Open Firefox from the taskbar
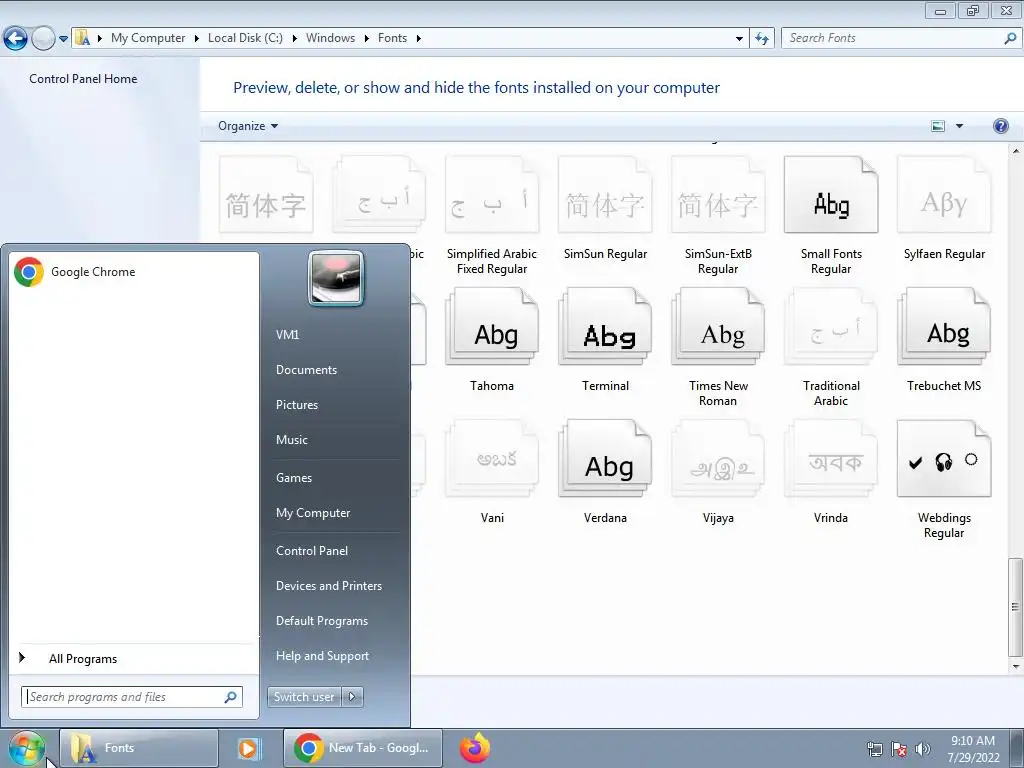1024x768 pixels. click(x=475, y=748)
